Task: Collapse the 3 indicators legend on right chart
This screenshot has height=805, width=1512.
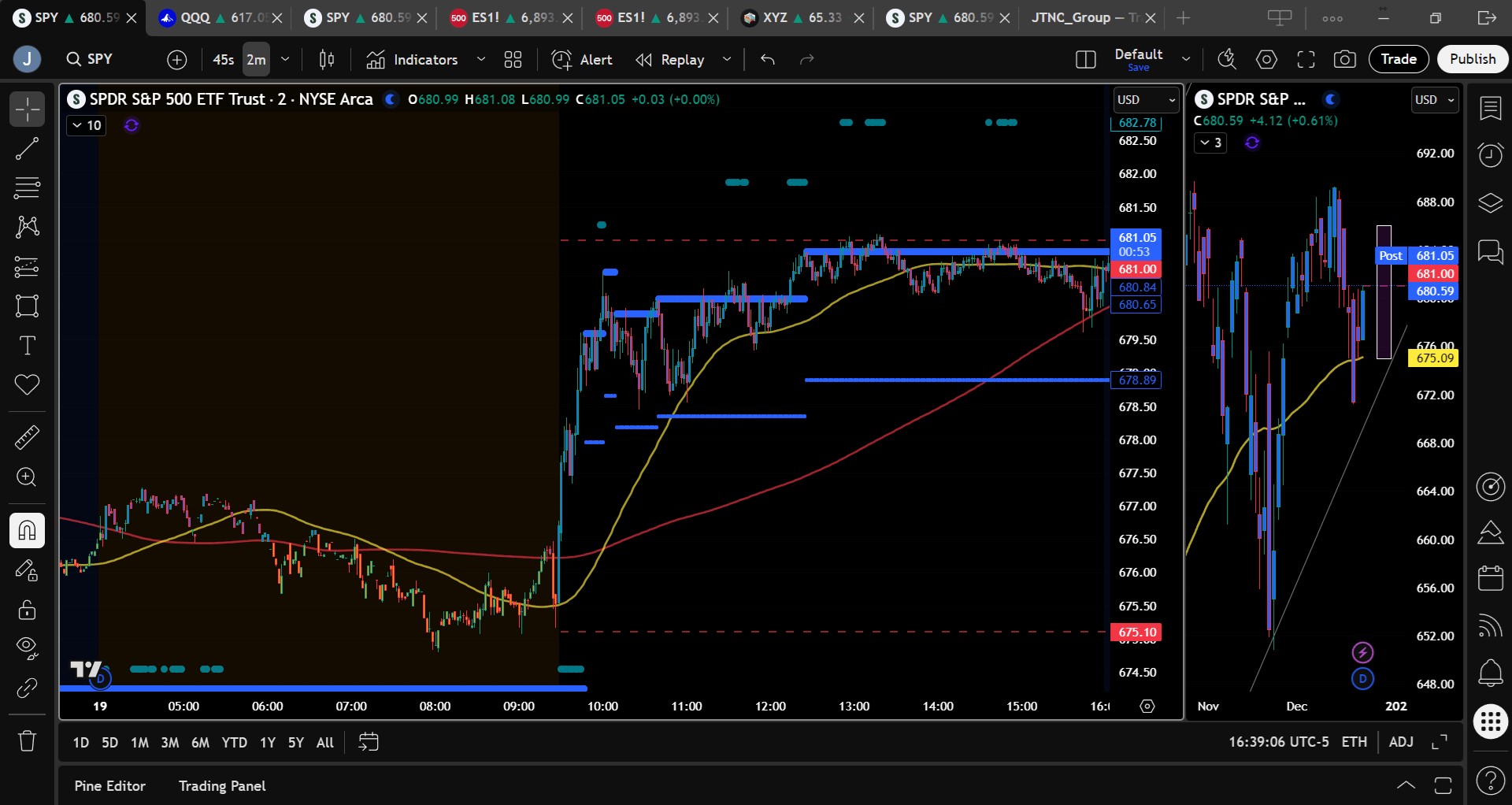Action: click(1211, 143)
